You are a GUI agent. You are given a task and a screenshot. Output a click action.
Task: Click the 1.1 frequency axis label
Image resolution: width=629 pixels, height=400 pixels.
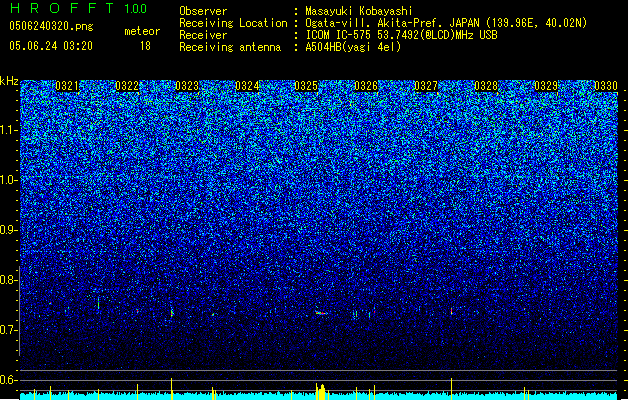pyautogui.click(x=8, y=130)
